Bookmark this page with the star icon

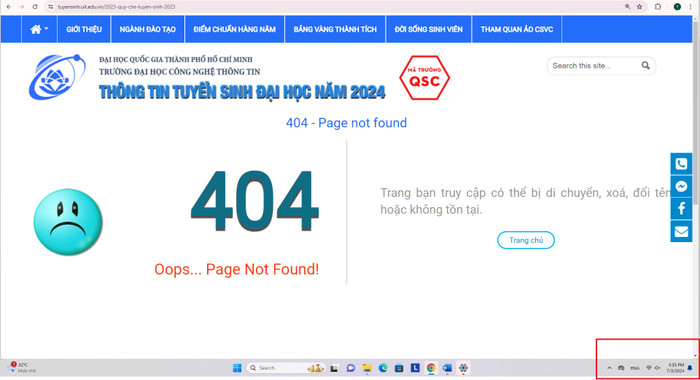(x=639, y=7)
